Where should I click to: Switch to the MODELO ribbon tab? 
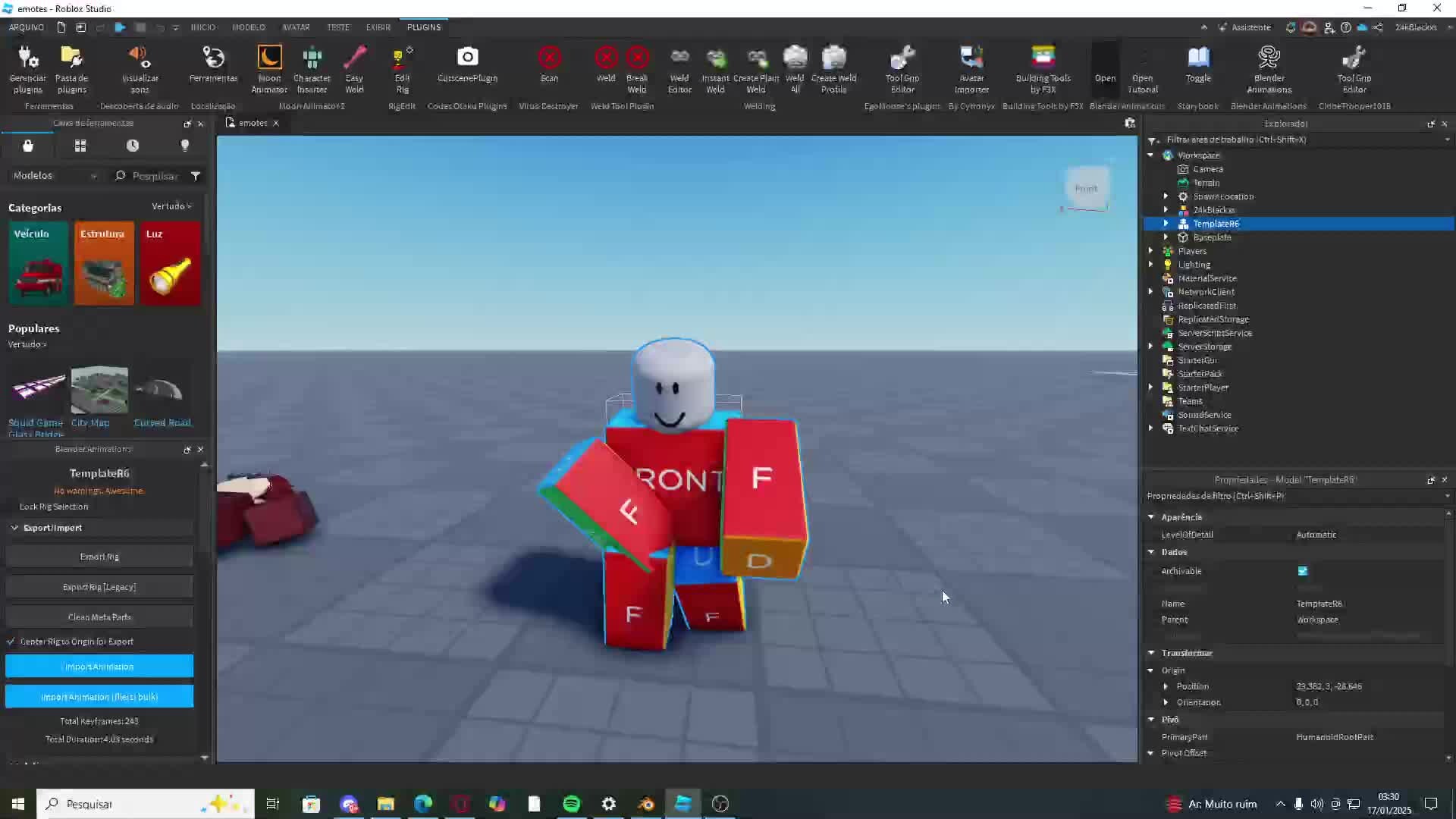(249, 27)
